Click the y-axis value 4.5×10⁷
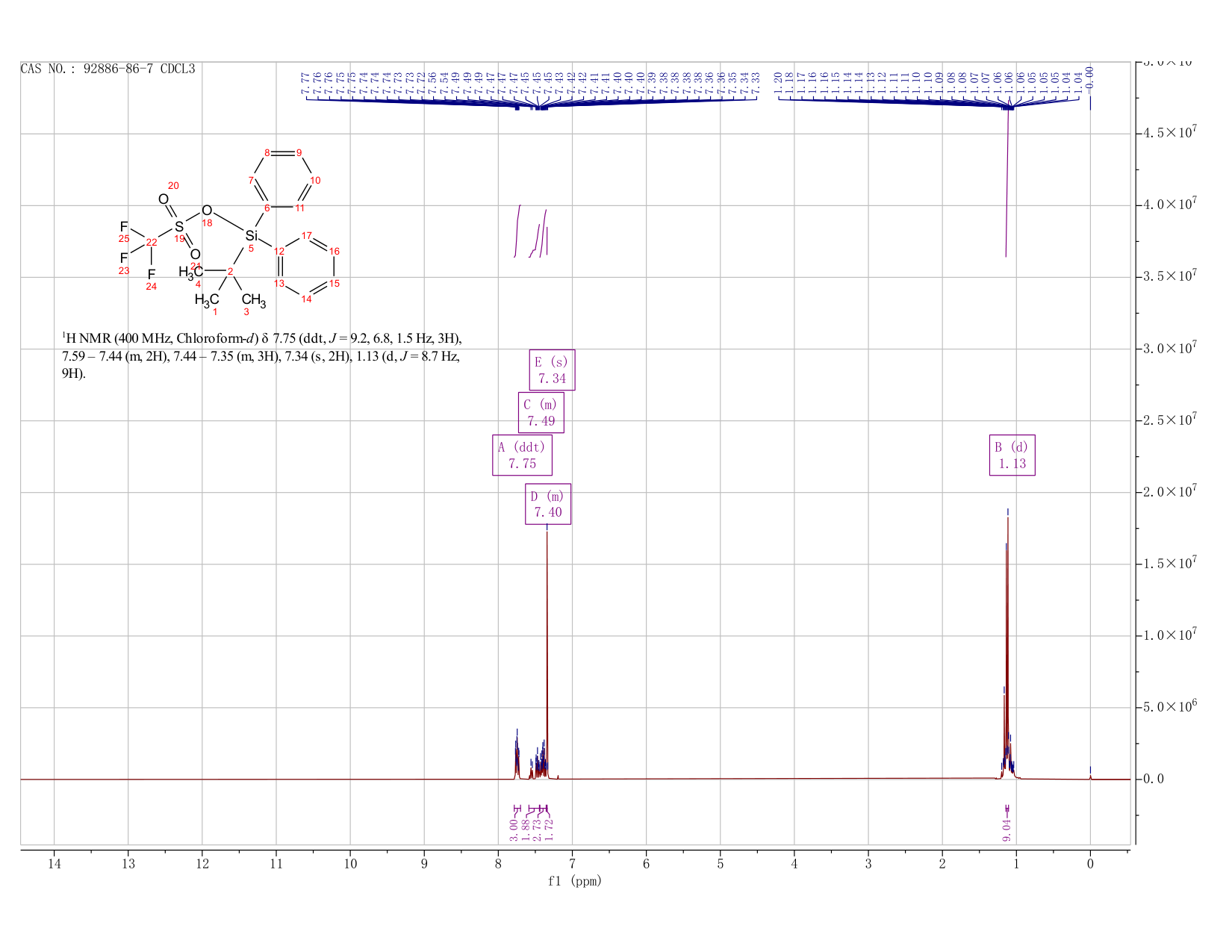Viewport: 1232px width, 952px height. (1169, 133)
